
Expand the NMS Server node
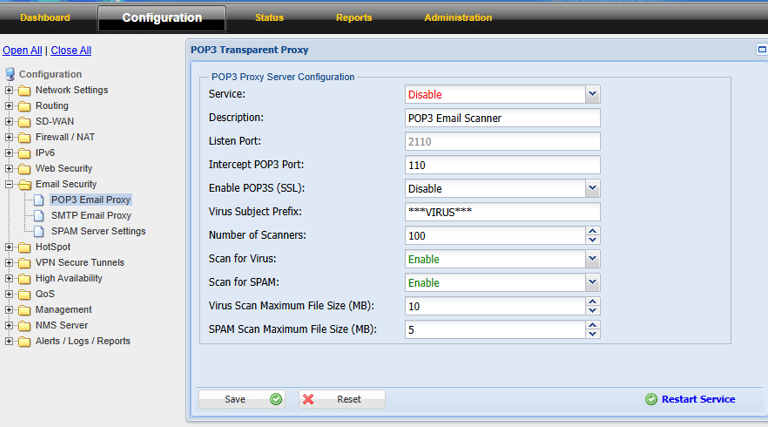click(9, 325)
